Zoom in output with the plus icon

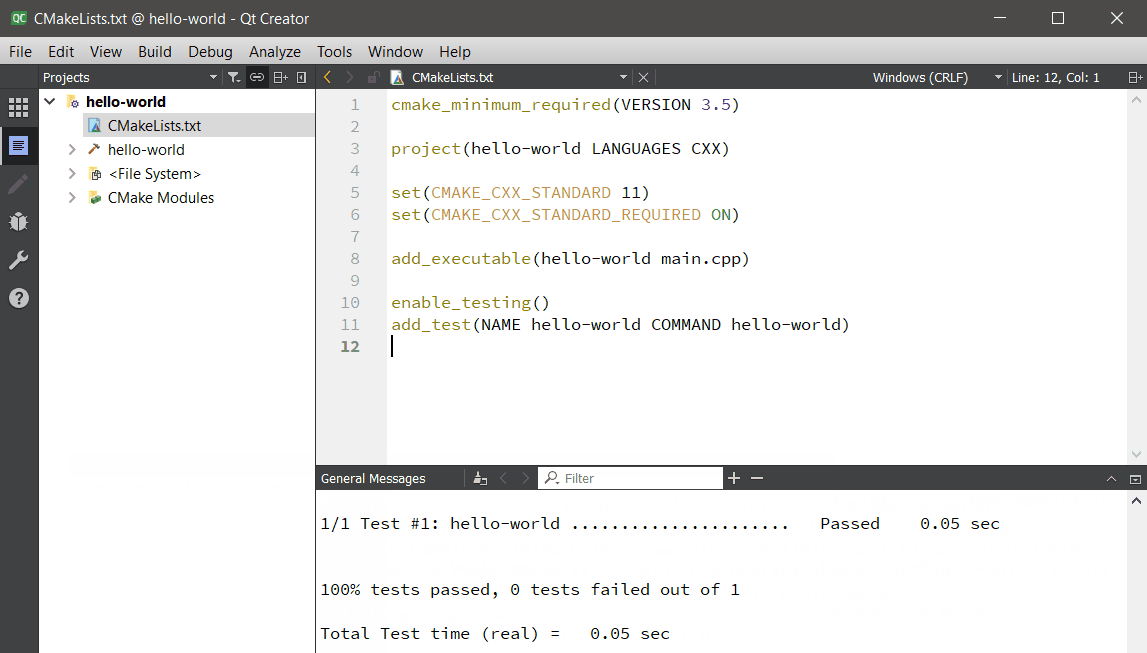click(x=734, y=479)
